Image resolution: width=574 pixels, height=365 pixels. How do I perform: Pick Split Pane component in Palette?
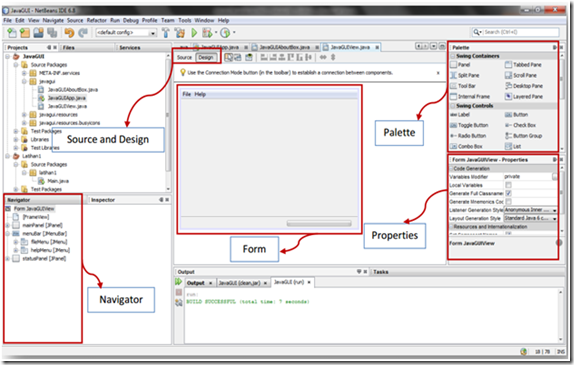click(x=465, y=75)
